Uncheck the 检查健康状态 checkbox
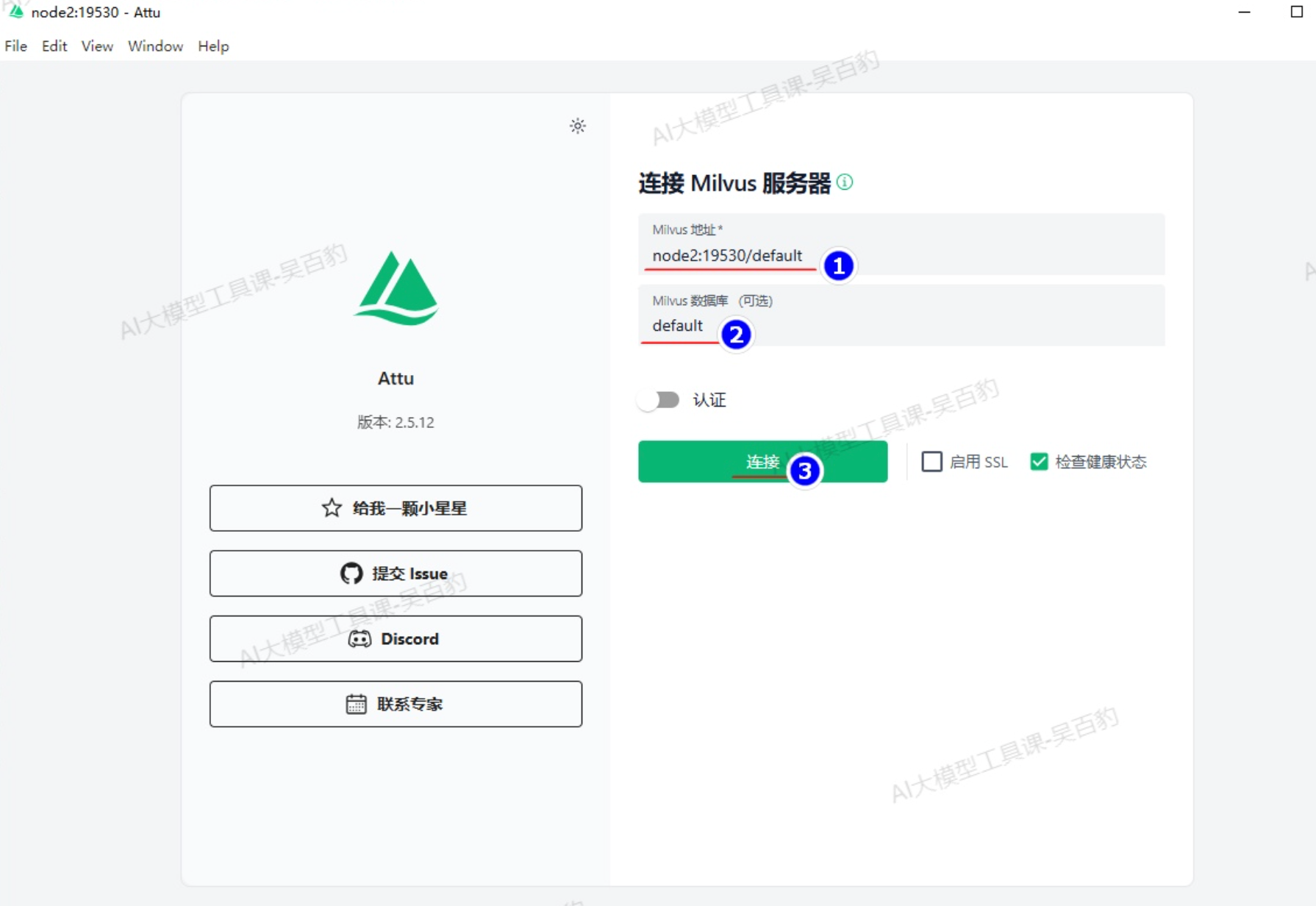Viewport: 1316px width, 906px height. pyautogui.click(x=1039, y=462)
